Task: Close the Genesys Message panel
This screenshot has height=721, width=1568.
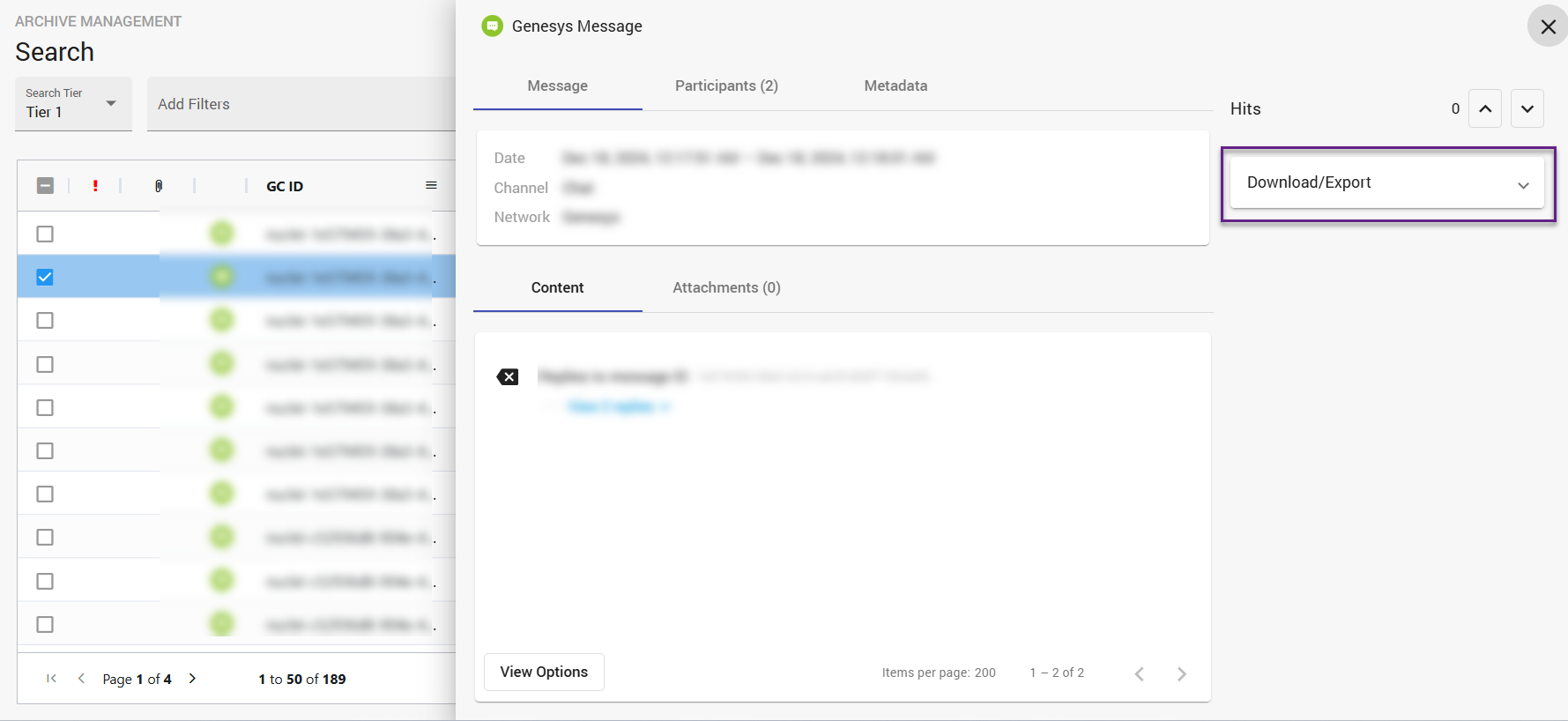Action: click(1548, 26)
